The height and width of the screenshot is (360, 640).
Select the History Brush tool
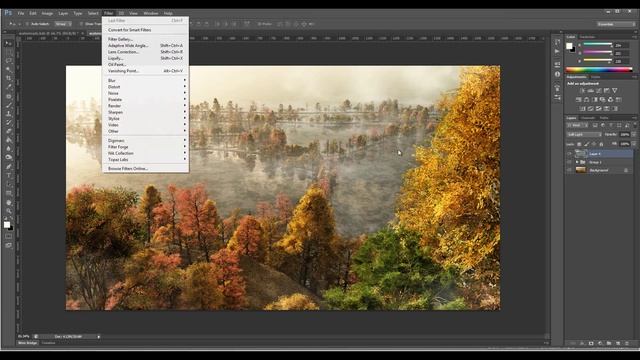click(9, 122)
